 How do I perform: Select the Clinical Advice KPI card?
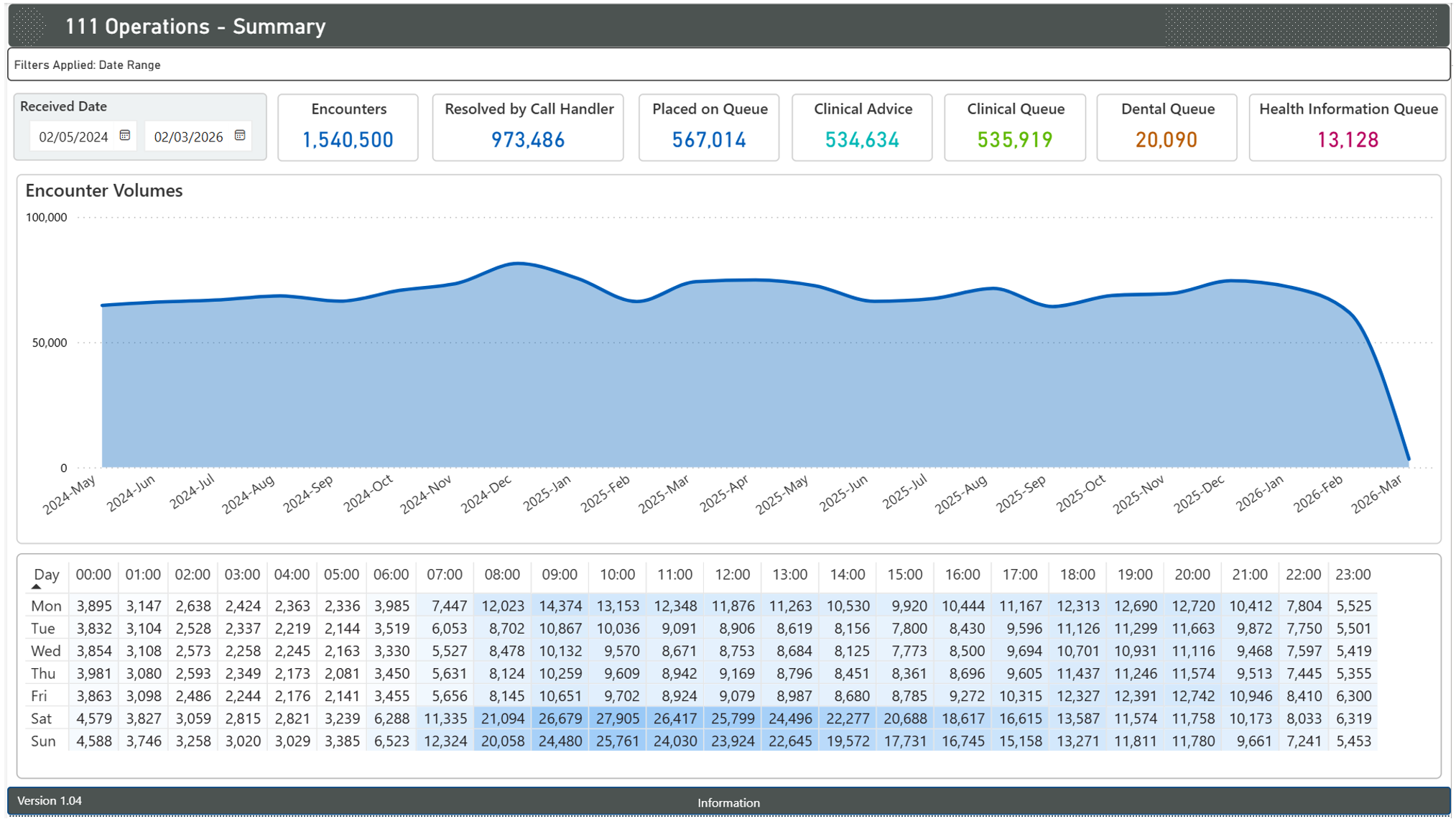[863, 127]
